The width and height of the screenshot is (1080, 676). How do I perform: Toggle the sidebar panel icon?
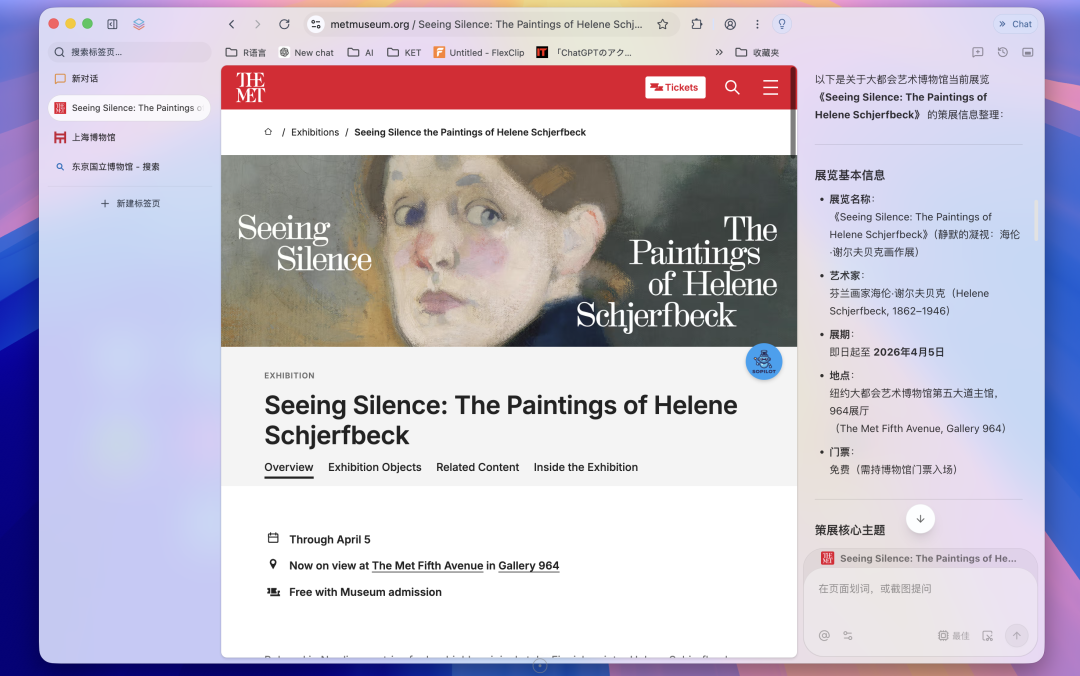click(112, 24)
